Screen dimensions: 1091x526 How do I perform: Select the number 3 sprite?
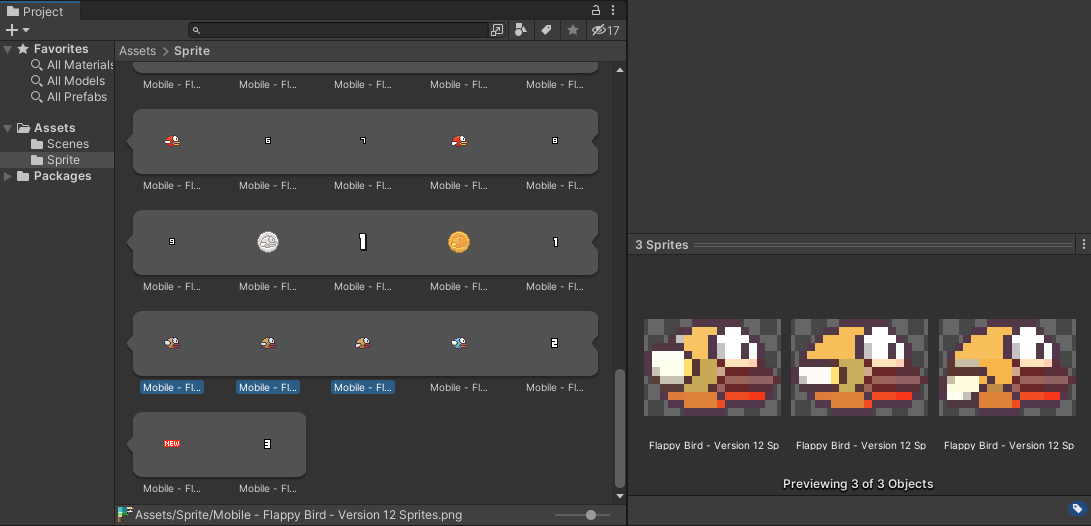click(x=267, y=444)
